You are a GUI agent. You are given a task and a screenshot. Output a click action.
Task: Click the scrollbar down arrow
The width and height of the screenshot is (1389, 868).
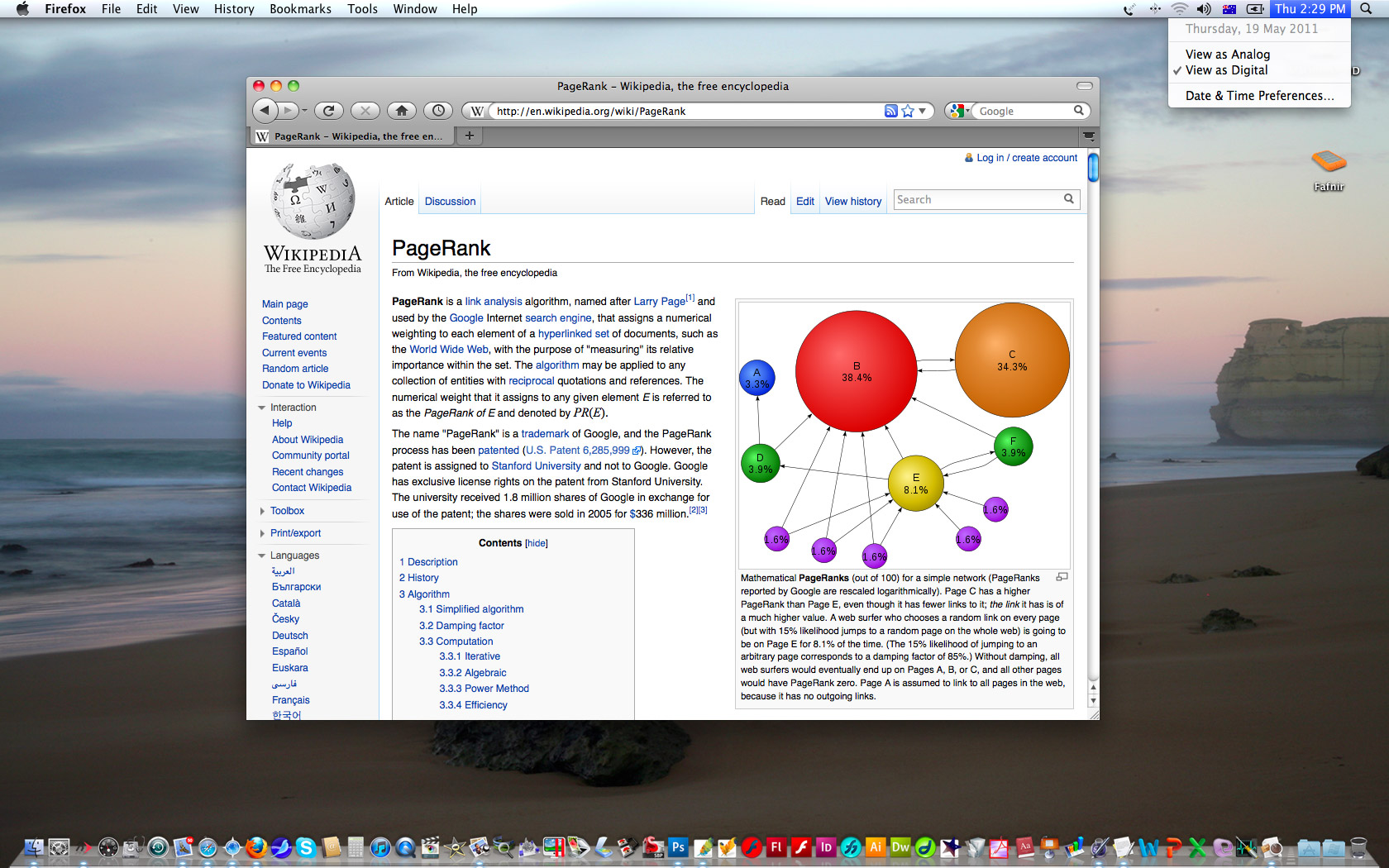point(1093,701)
